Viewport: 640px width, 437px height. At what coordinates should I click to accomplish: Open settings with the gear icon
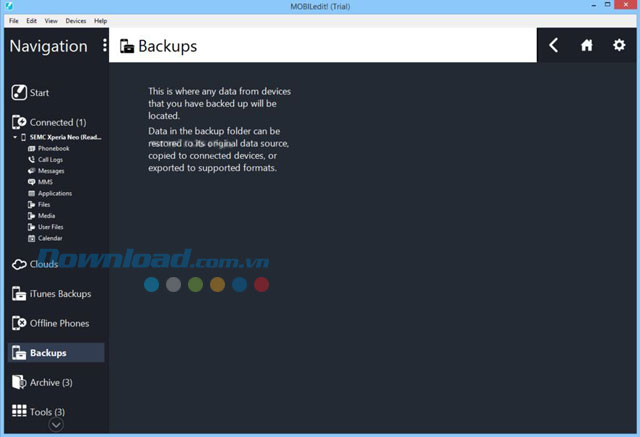point(619,46)
